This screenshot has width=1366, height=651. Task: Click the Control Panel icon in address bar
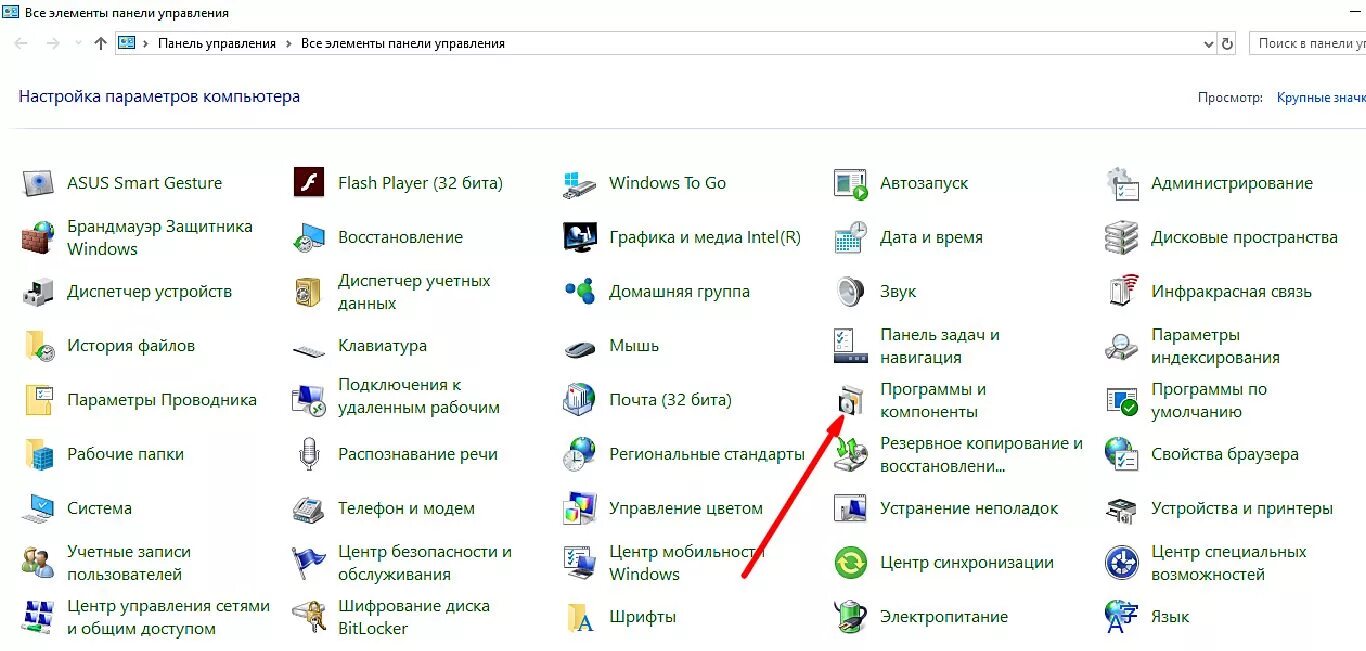[127, 43]
